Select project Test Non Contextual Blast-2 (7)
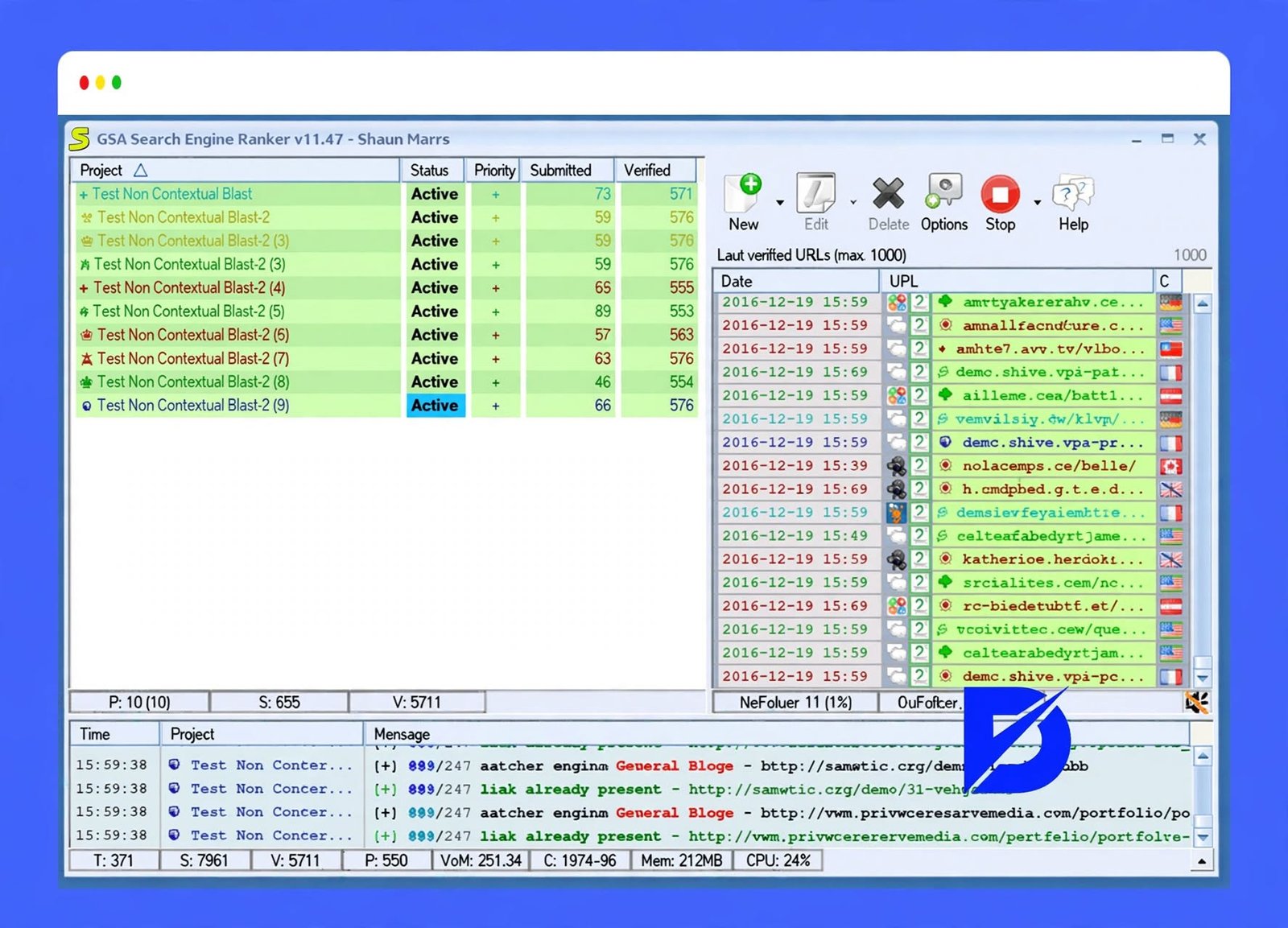1288x928 pixels. click(x=192, y=358)
